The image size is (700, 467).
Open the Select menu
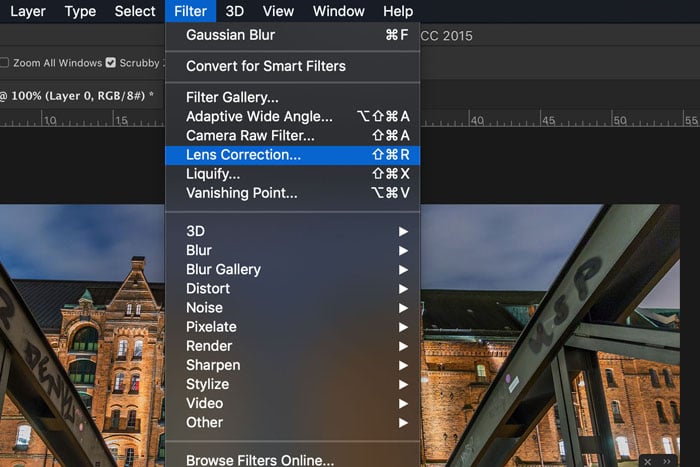point(135,11)
